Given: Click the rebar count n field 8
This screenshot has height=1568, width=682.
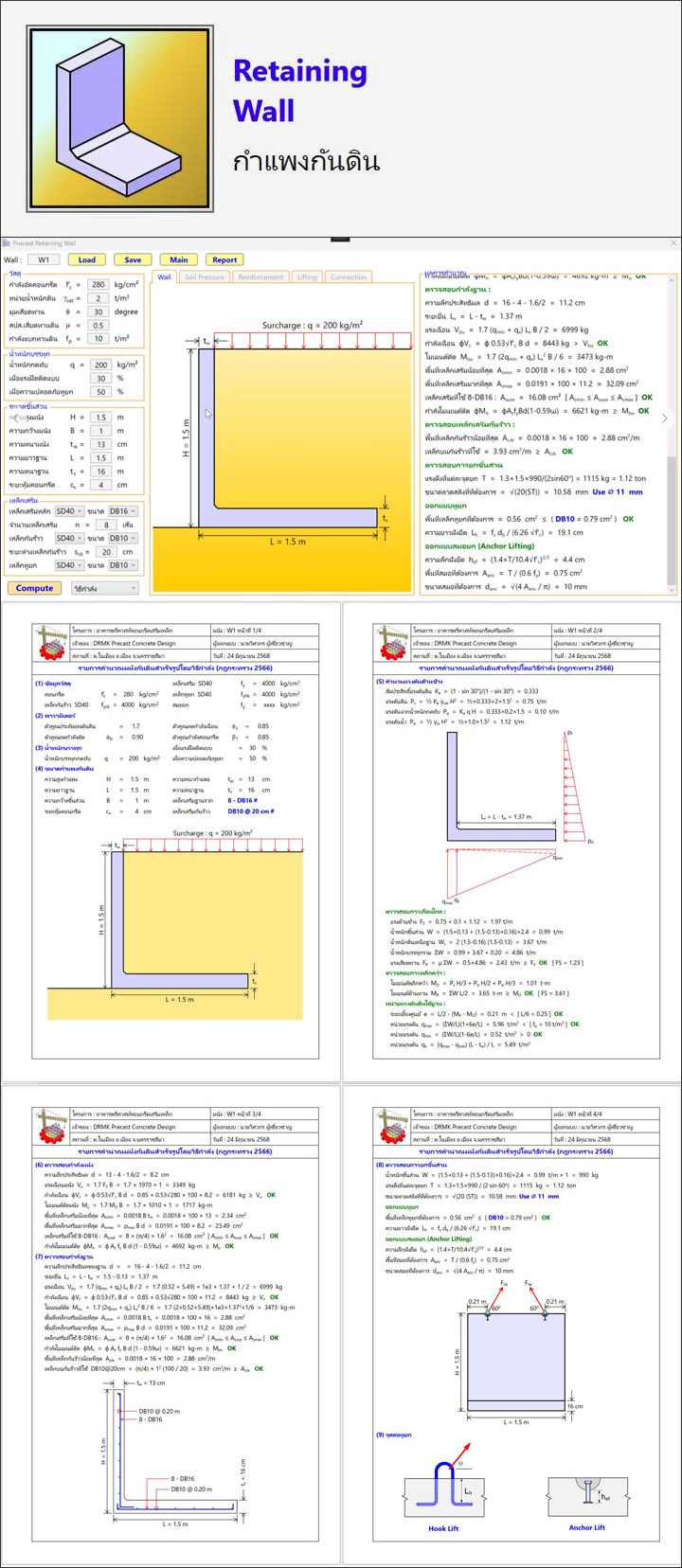Looking at the screenshot, I should (x=106, y=525).
